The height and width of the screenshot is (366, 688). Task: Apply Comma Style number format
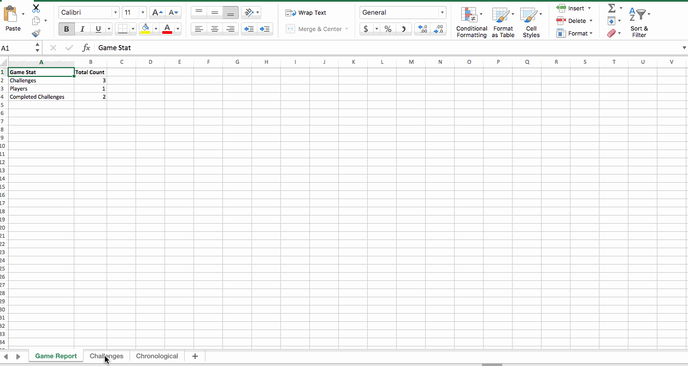[x=404, y=29]
